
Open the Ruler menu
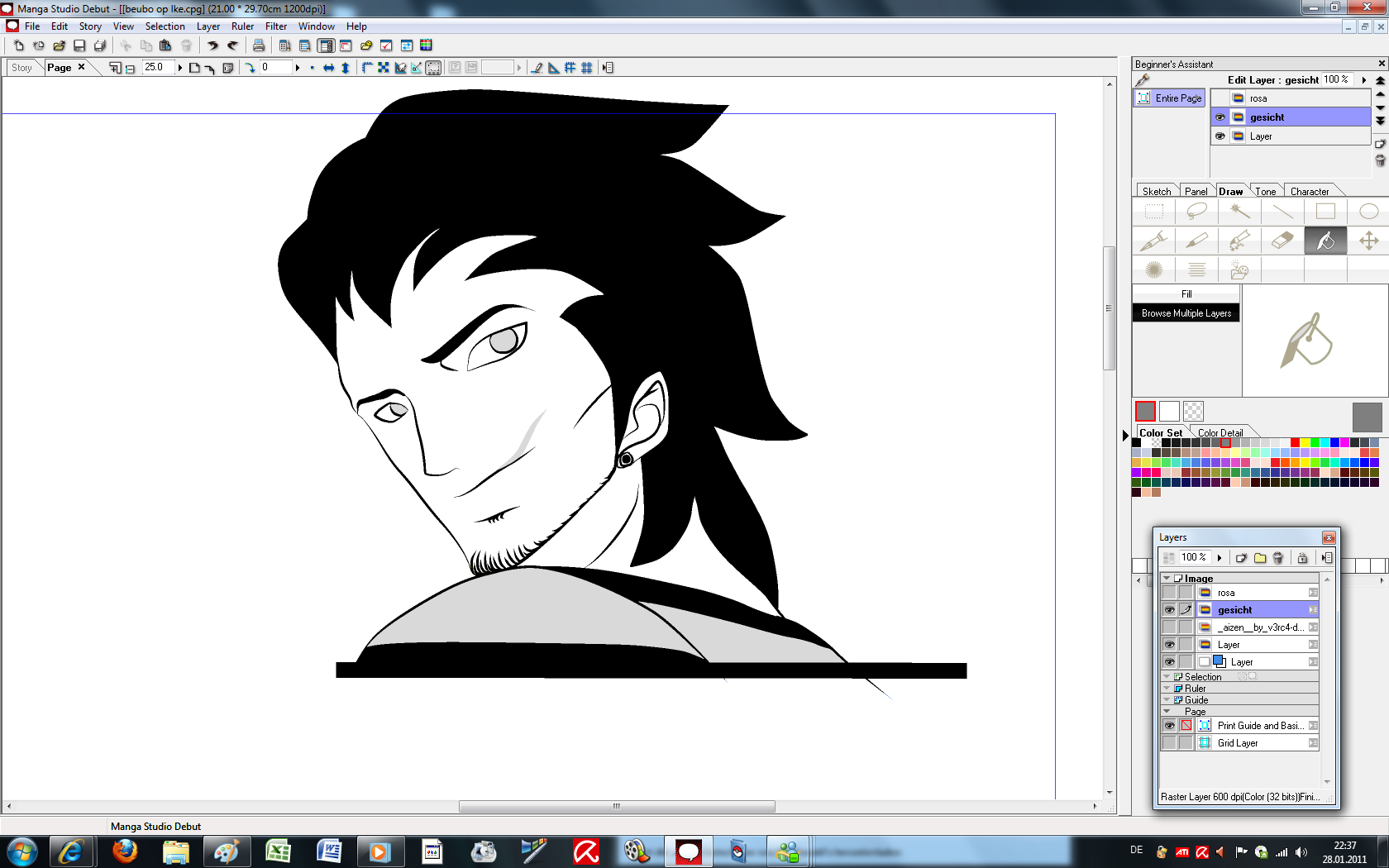[242, 26]
